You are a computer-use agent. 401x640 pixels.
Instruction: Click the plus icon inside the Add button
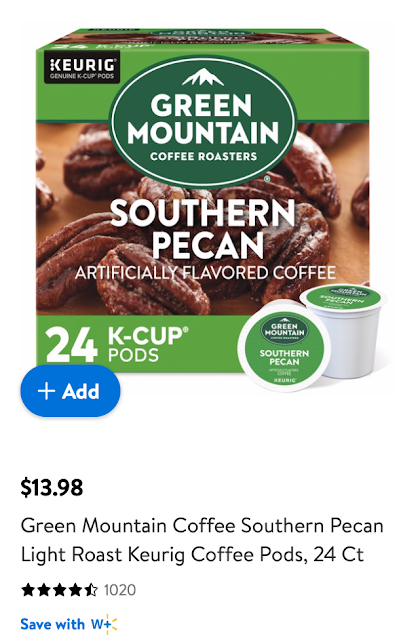46,391
